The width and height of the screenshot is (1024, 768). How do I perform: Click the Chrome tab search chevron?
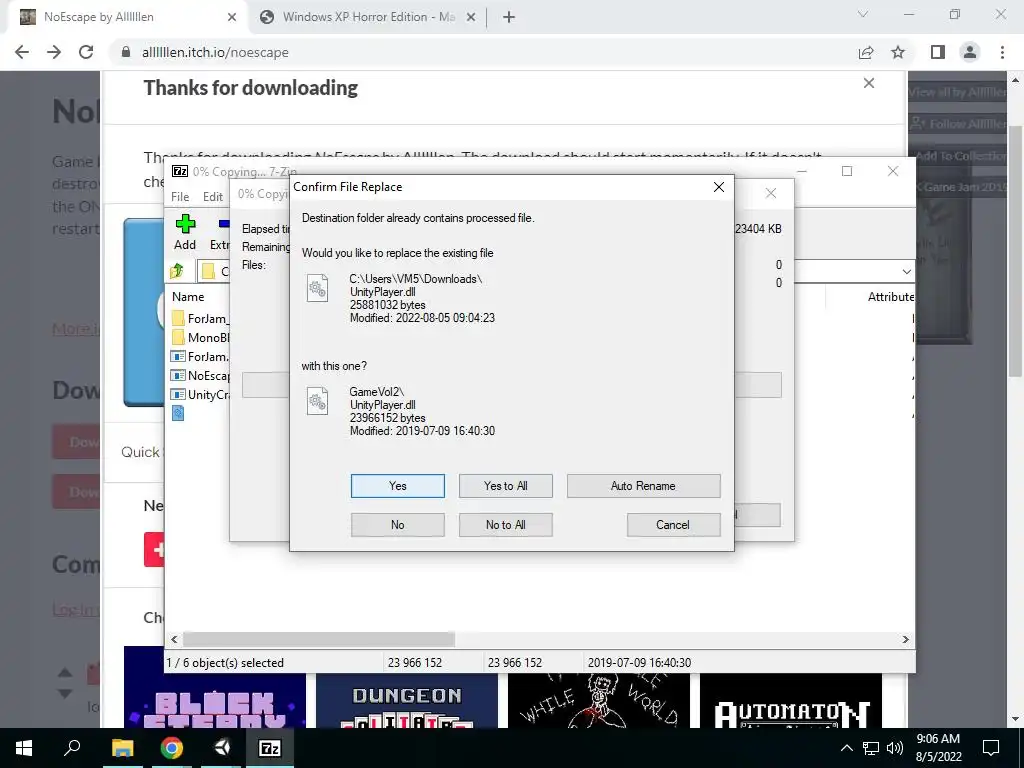863,14
